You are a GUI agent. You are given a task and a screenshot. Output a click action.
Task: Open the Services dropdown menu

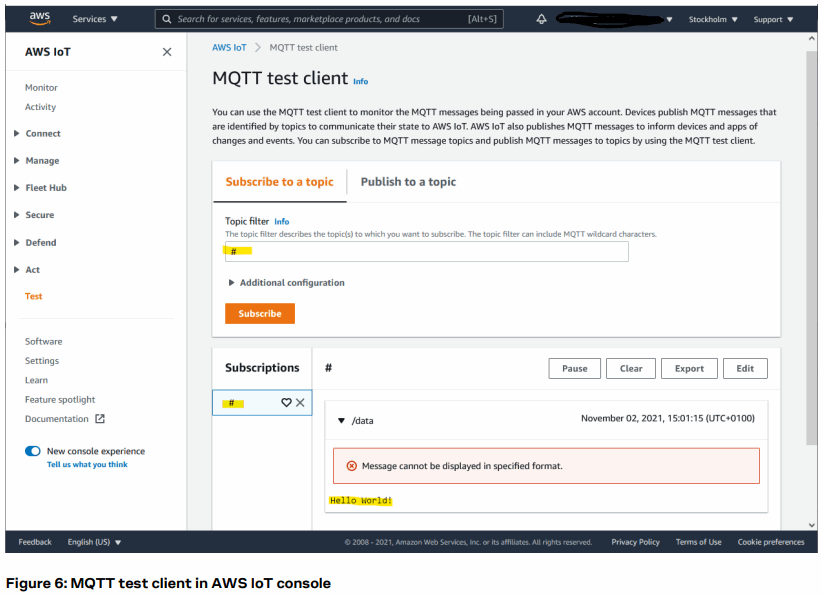pyautogui.click(x=95, y=19)
